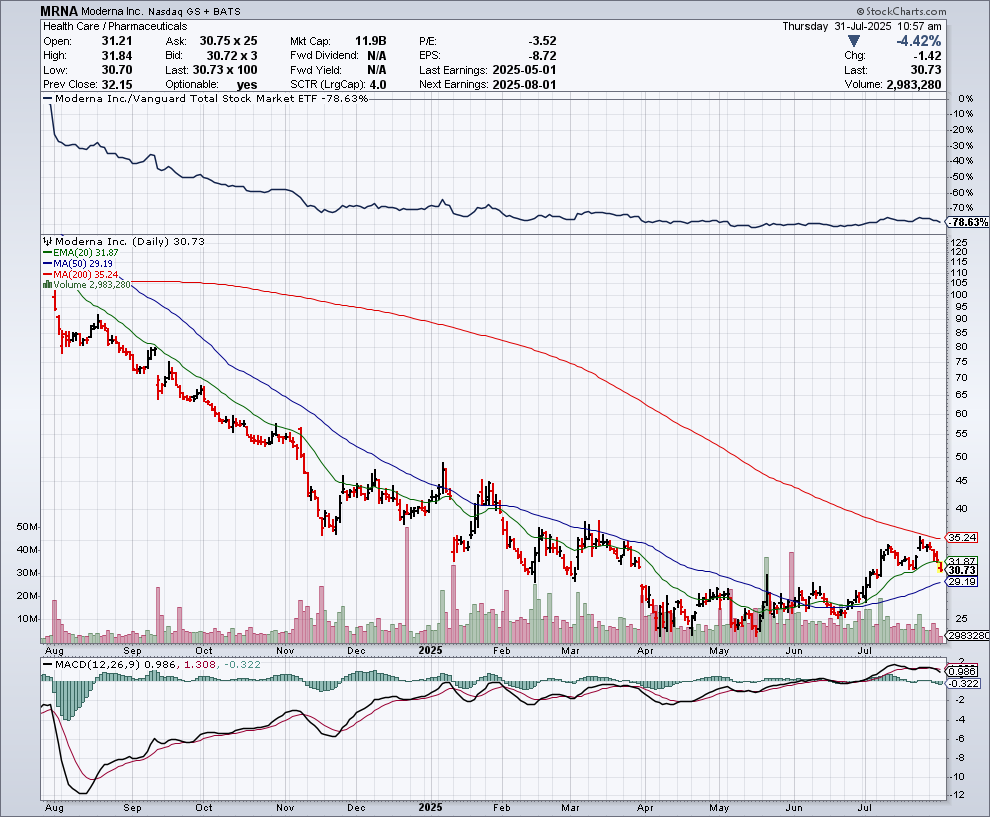
Task: Click the Ask value 30.75 x 25
Action: click(229, 41)
